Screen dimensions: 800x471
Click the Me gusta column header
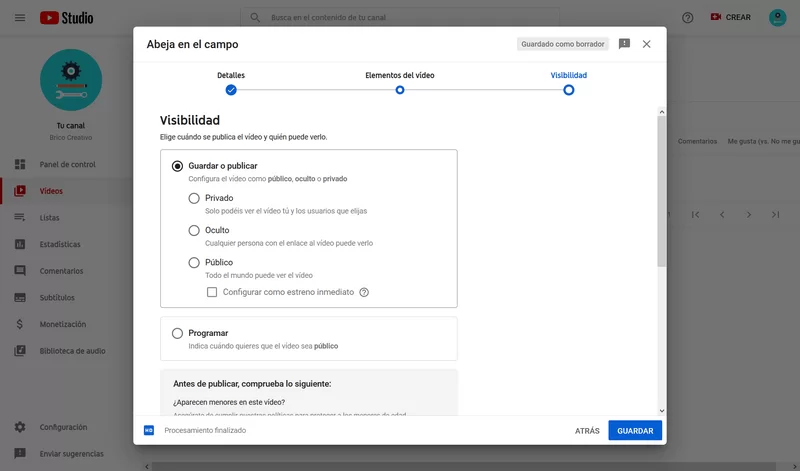point(763,141)
